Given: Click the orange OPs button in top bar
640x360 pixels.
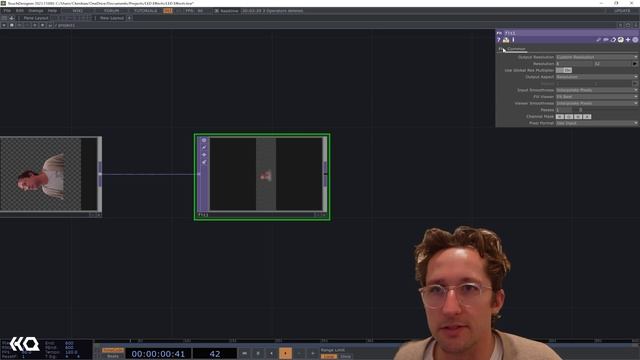Looking at the screenshot, I should pos(168,11).
